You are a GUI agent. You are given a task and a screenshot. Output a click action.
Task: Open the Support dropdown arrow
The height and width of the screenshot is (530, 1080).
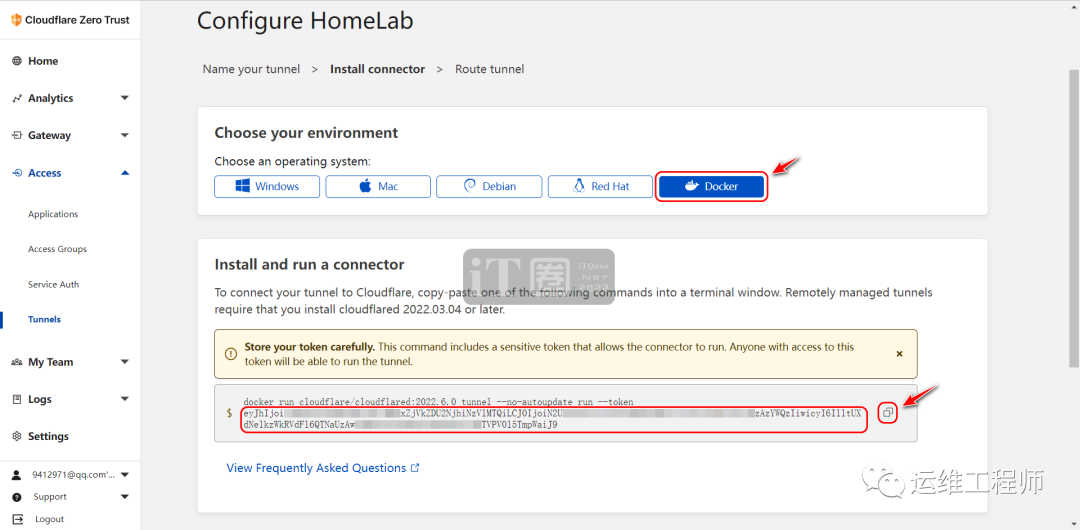pos(125,497)
